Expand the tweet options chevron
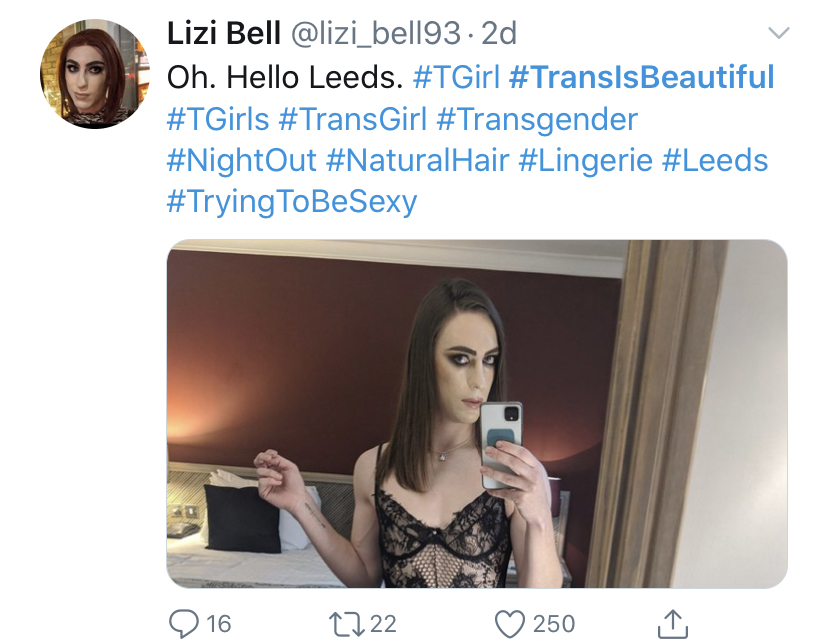This screenshot has height=644, width=828. click(x=778, y=33)
